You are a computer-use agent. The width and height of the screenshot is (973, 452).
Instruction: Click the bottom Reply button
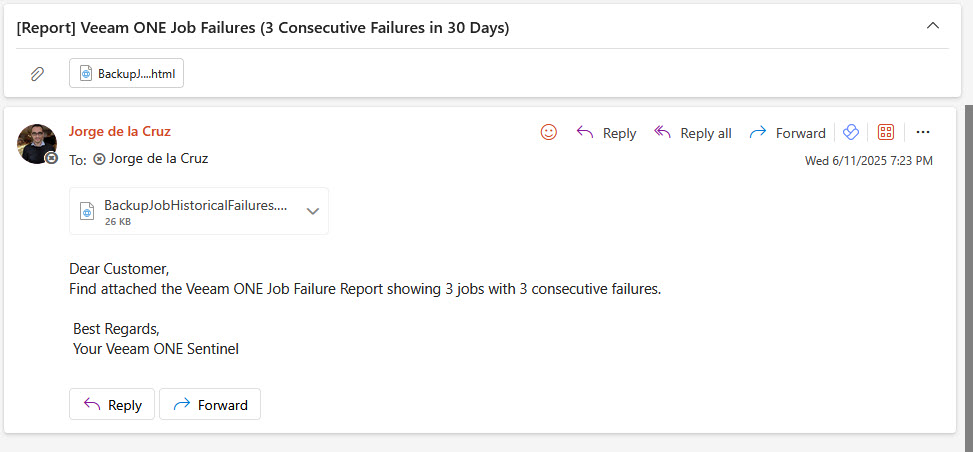[x=112, y=404]
